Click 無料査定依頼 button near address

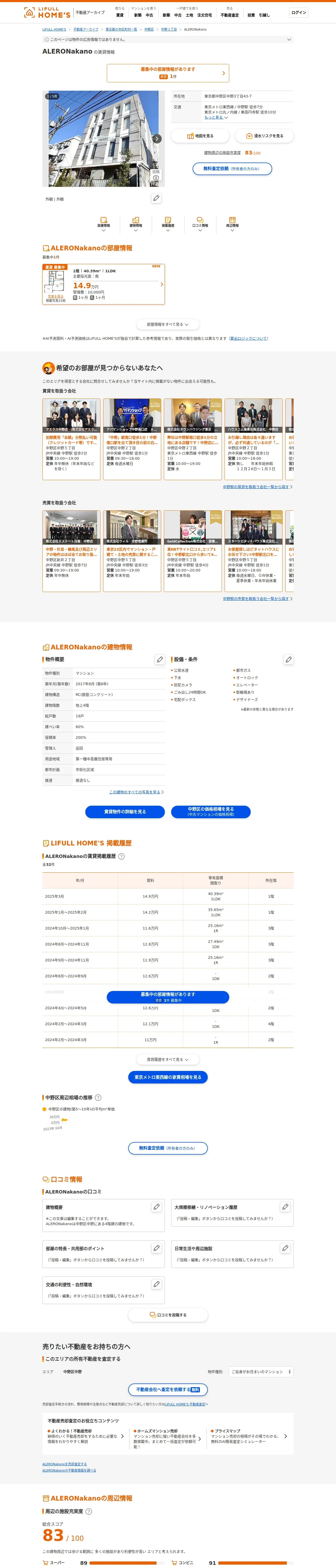pos(232,169)
